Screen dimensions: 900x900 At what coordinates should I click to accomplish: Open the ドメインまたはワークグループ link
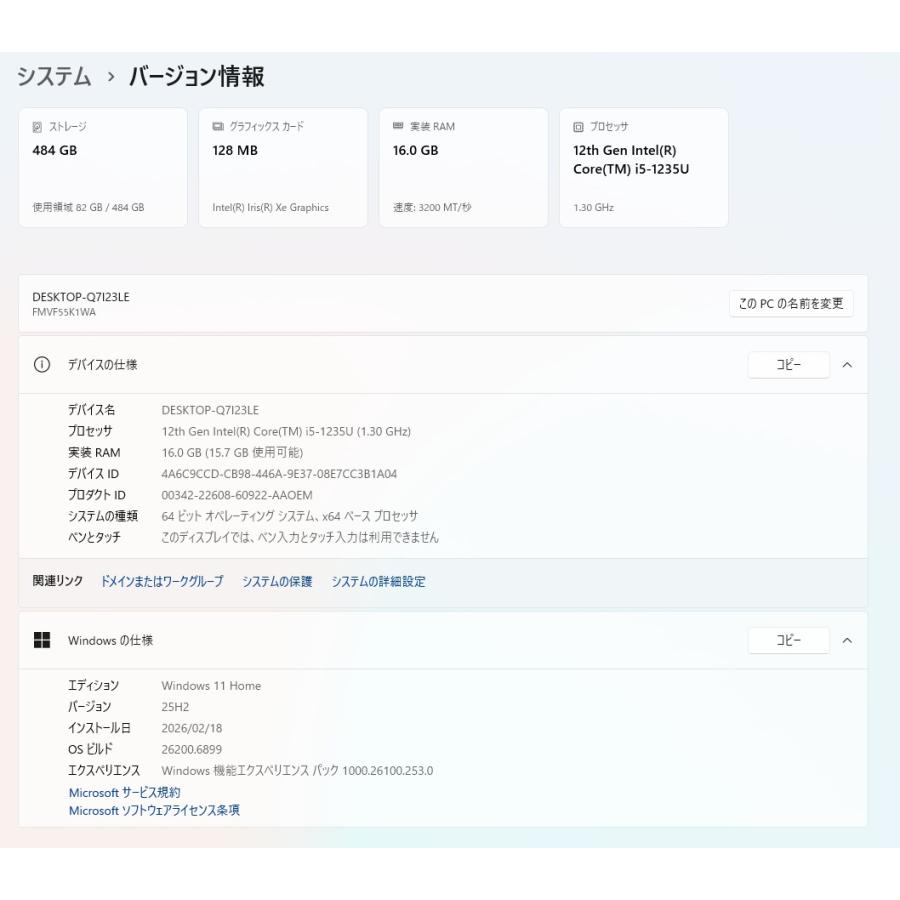point(162,581)
